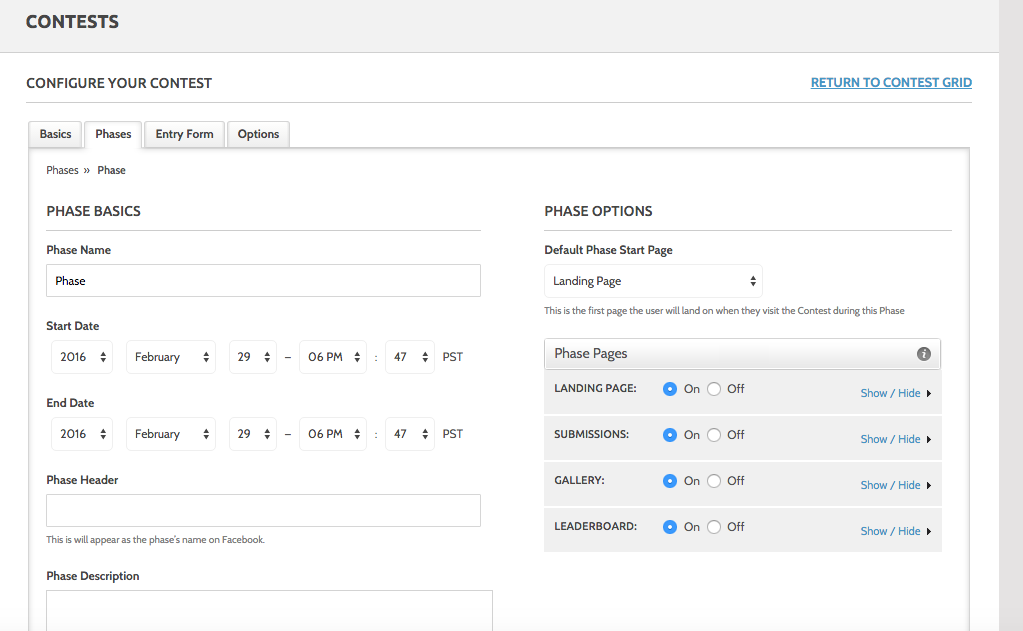
Task: Open the Entry Form tab
Action: click(x=184, y=134)
